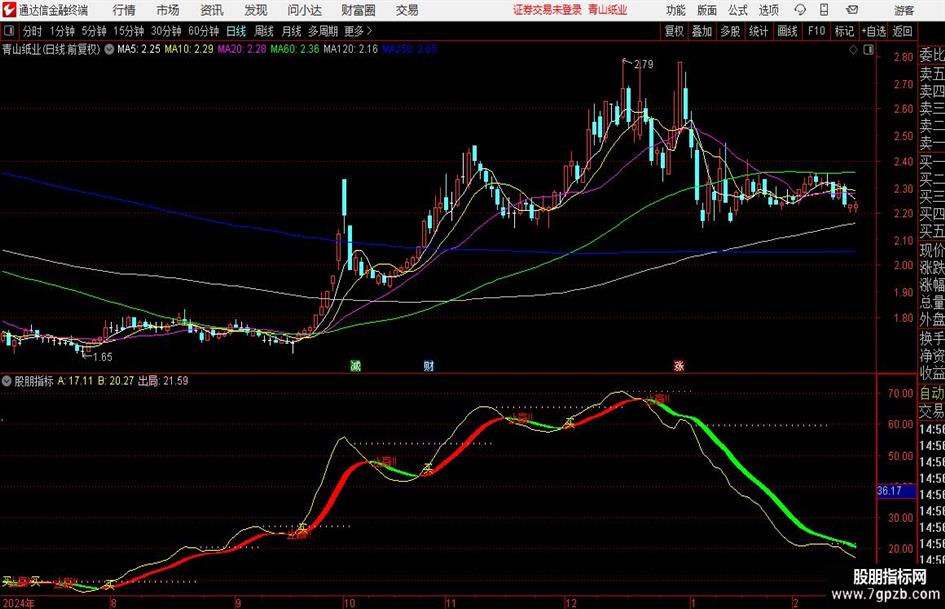Open the 公式 menu
This screenshot has width=945, height=609.
point(738,10)
